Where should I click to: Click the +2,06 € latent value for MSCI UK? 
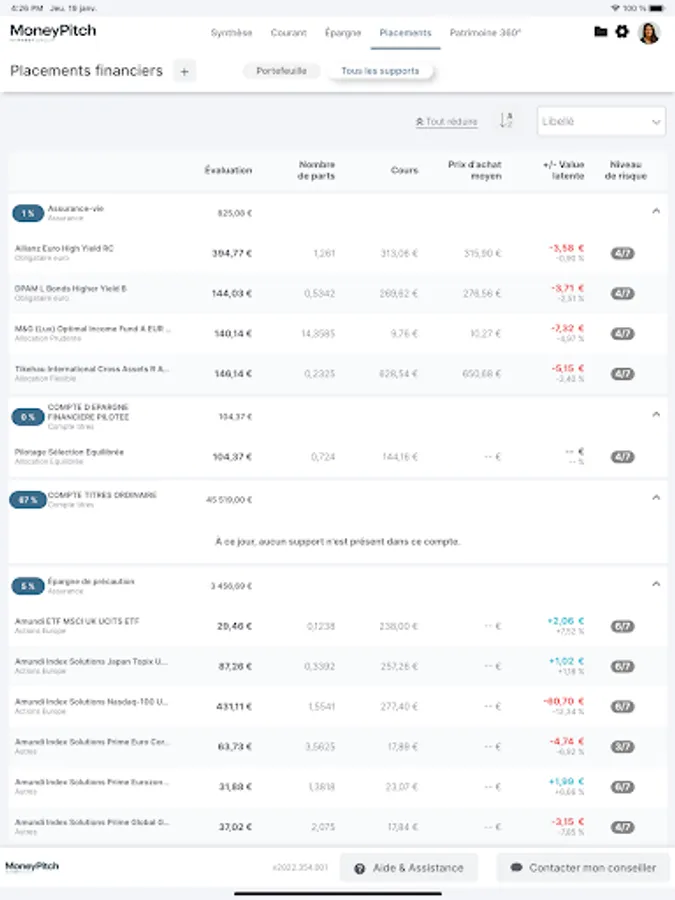pyautogui.click(x=565, y=621)
